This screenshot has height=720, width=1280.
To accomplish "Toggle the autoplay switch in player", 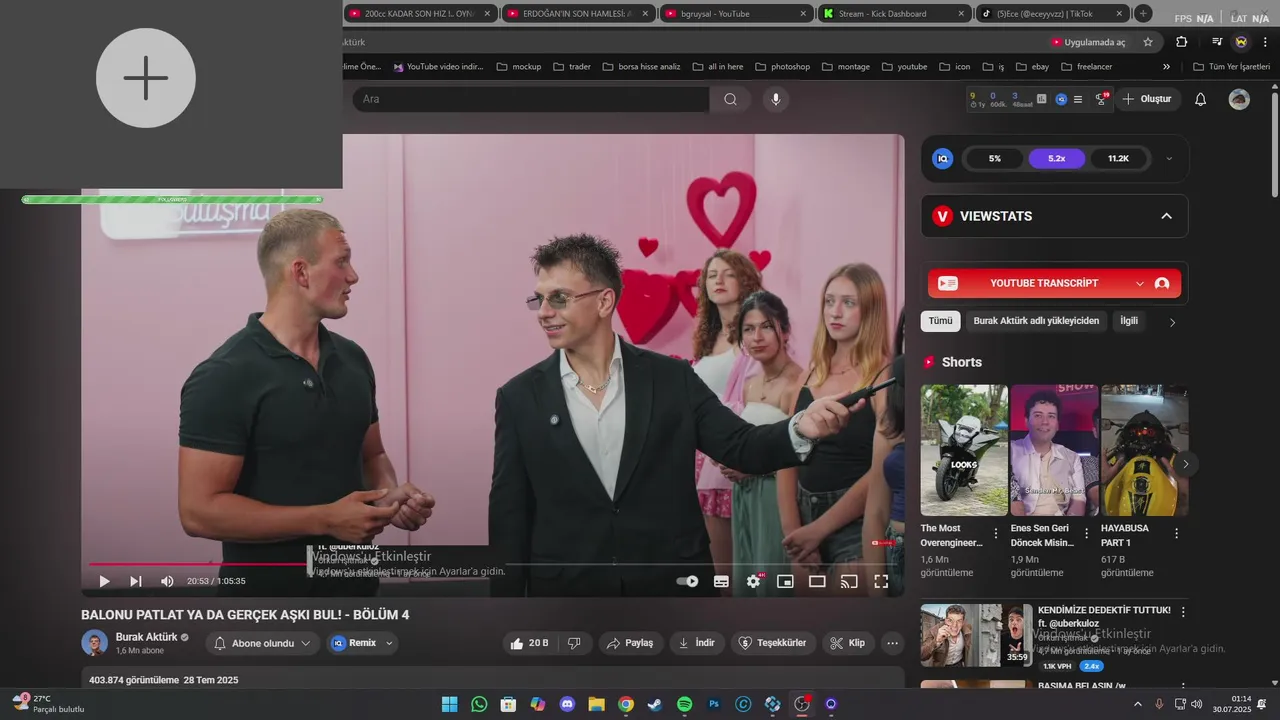I will click(687, 581).
